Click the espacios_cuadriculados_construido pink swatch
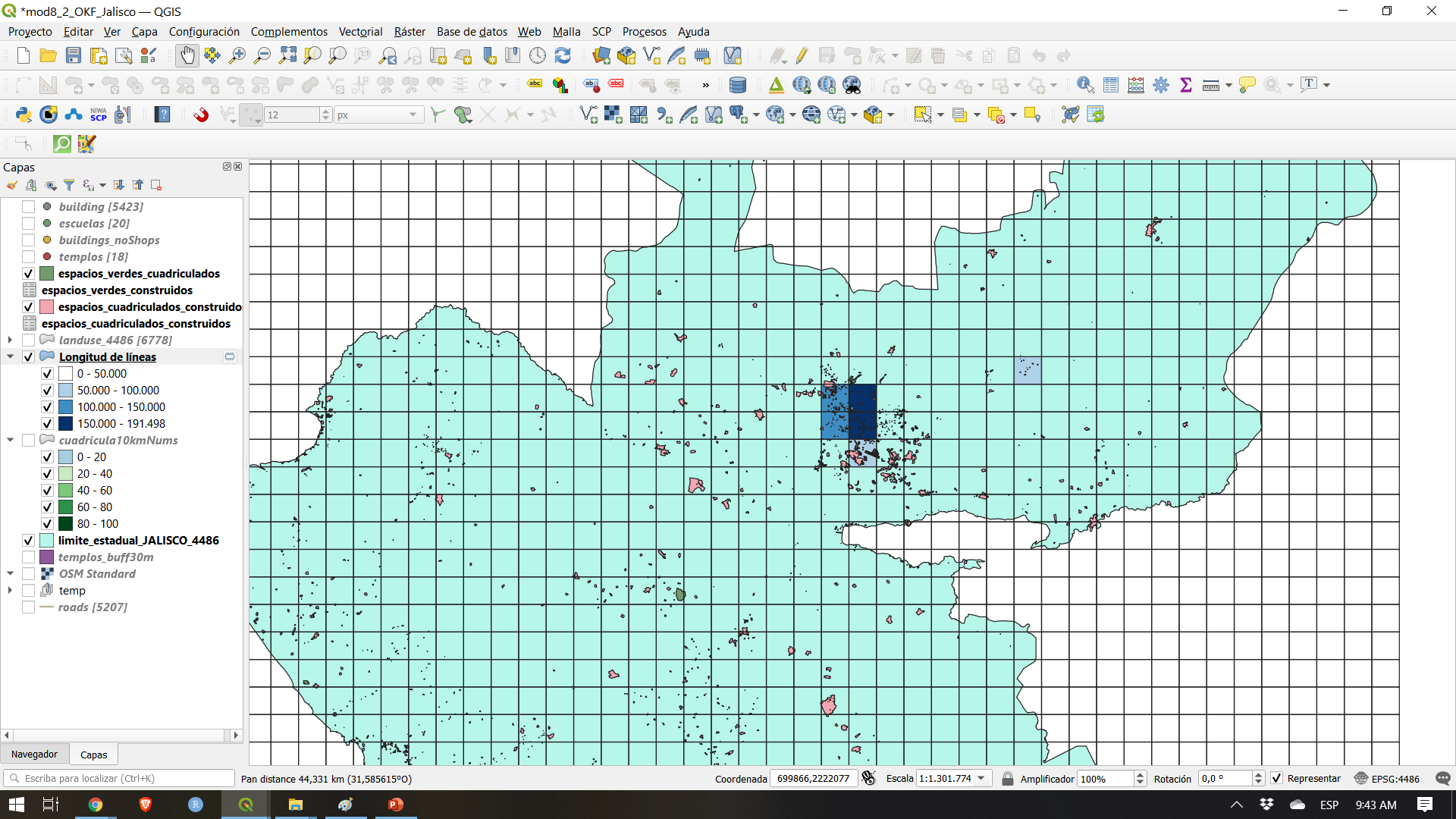Screen dimensions: 1456x819 [x=47, y=306]
